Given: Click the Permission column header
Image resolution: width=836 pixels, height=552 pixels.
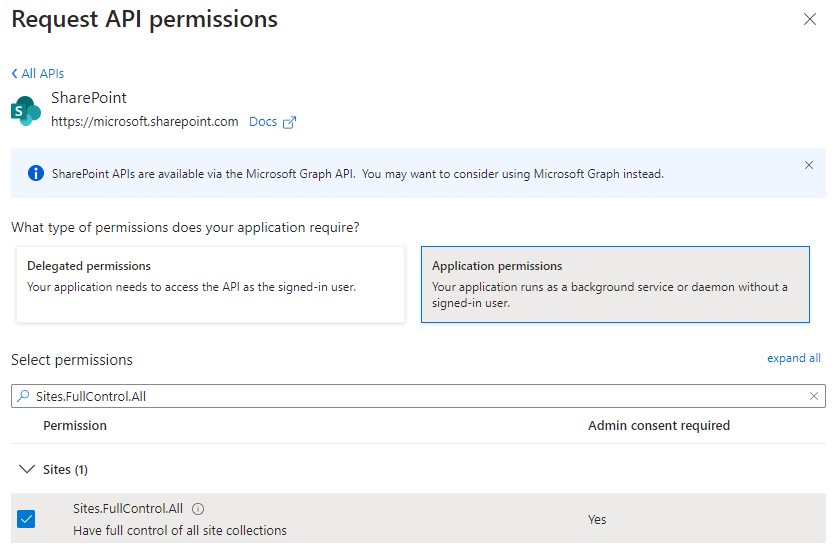Looking at the screenshot, I should tap(75, 426).
